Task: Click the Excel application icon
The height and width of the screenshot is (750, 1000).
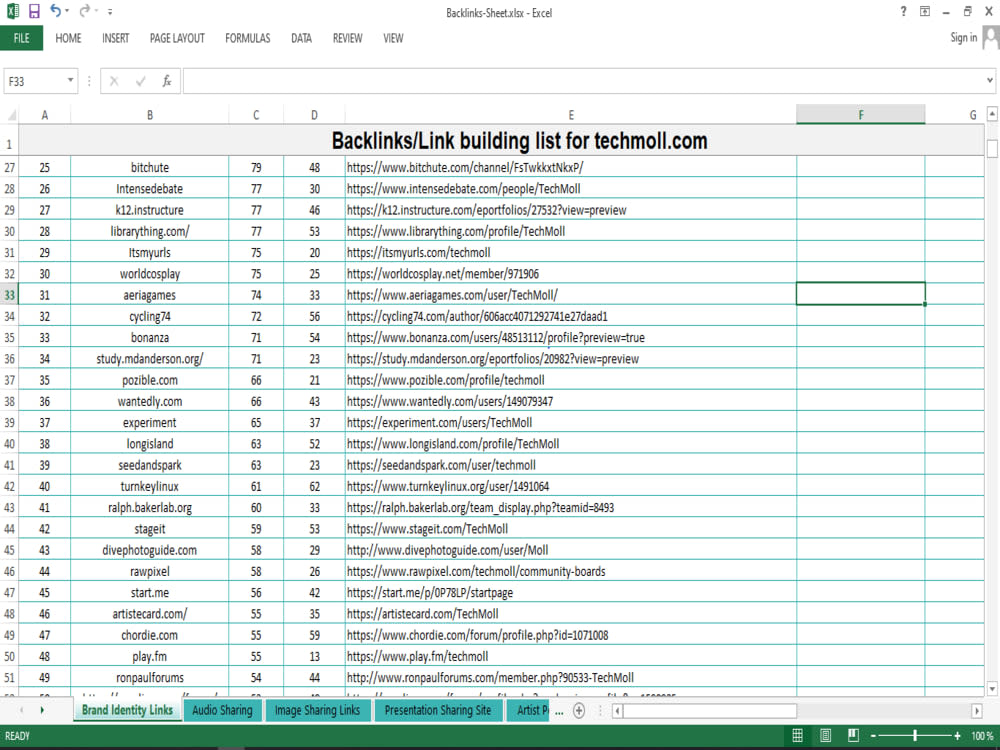Action: click(x=12, y=11)
